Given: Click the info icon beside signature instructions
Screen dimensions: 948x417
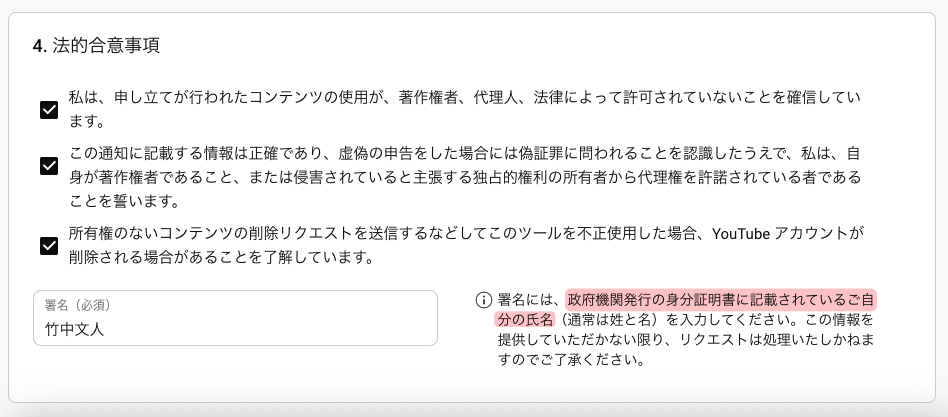Looking at the screenshot, I should [484, 300].
